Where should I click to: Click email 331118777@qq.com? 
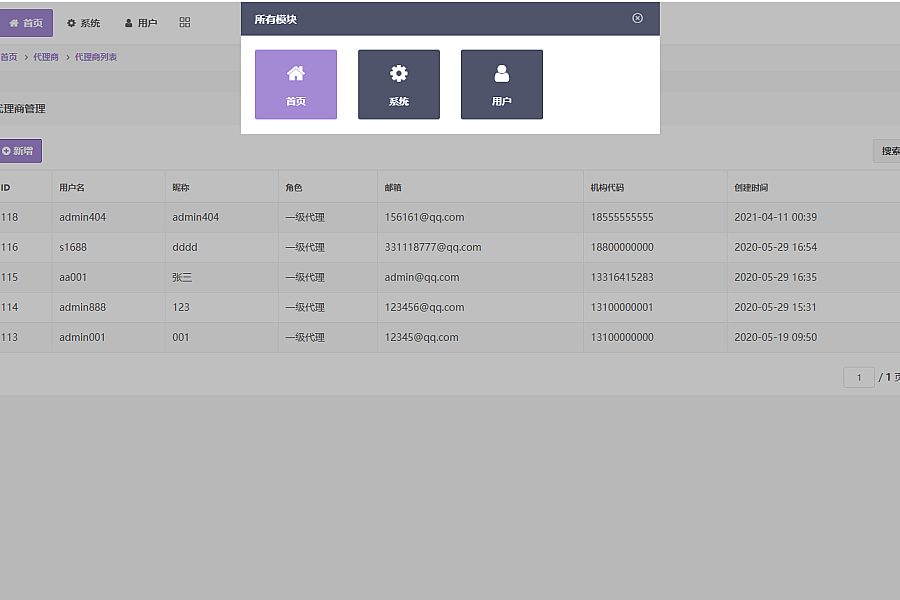(433, 247)
